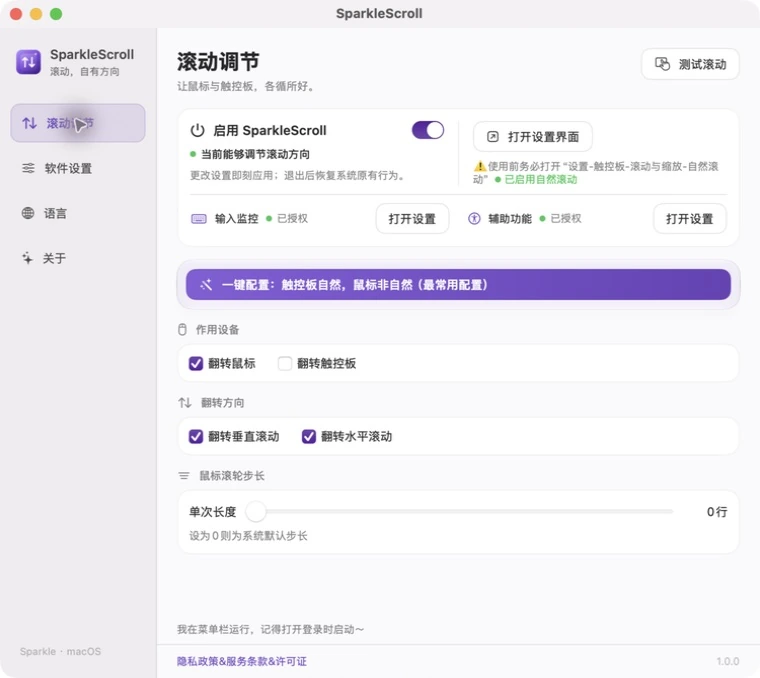Viewport: 760px width, 678px height.
Task: Click the 测试滚动 button
Action: coord(690,64)
